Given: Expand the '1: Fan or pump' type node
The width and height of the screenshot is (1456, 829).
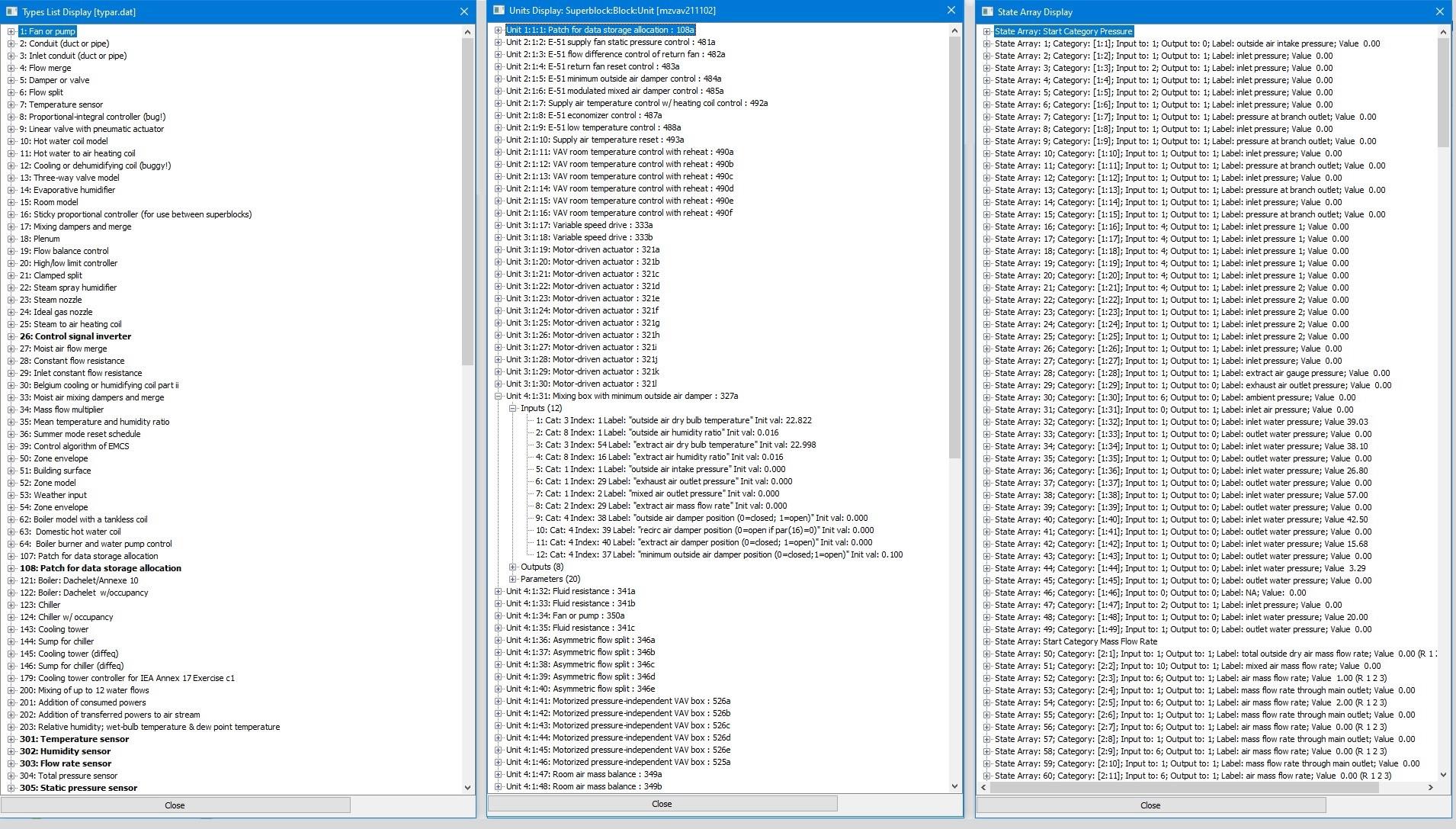Looking at the screenshot, I should [x=11, y=32].
